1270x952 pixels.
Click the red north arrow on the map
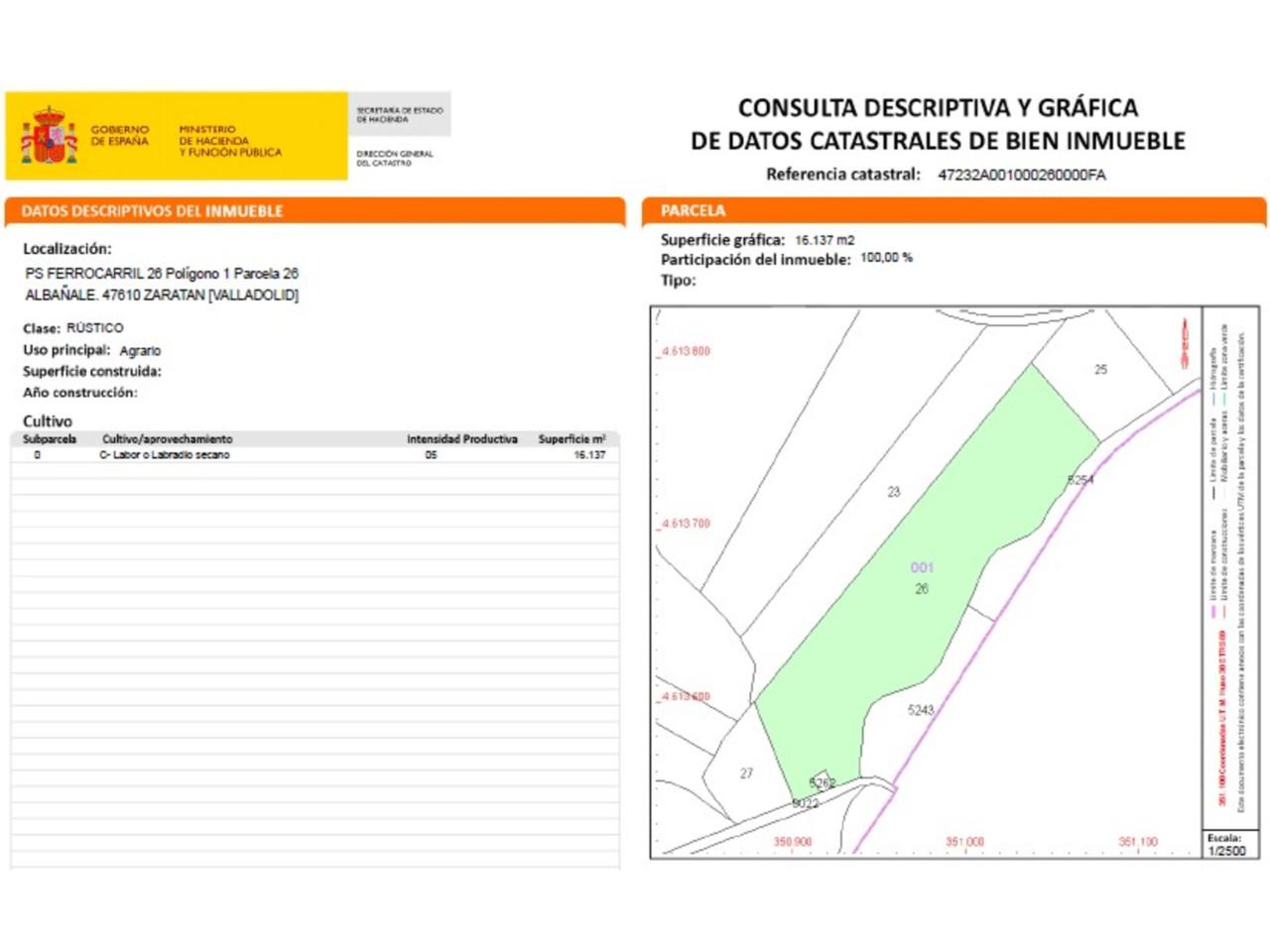(x=1184, y=343)
